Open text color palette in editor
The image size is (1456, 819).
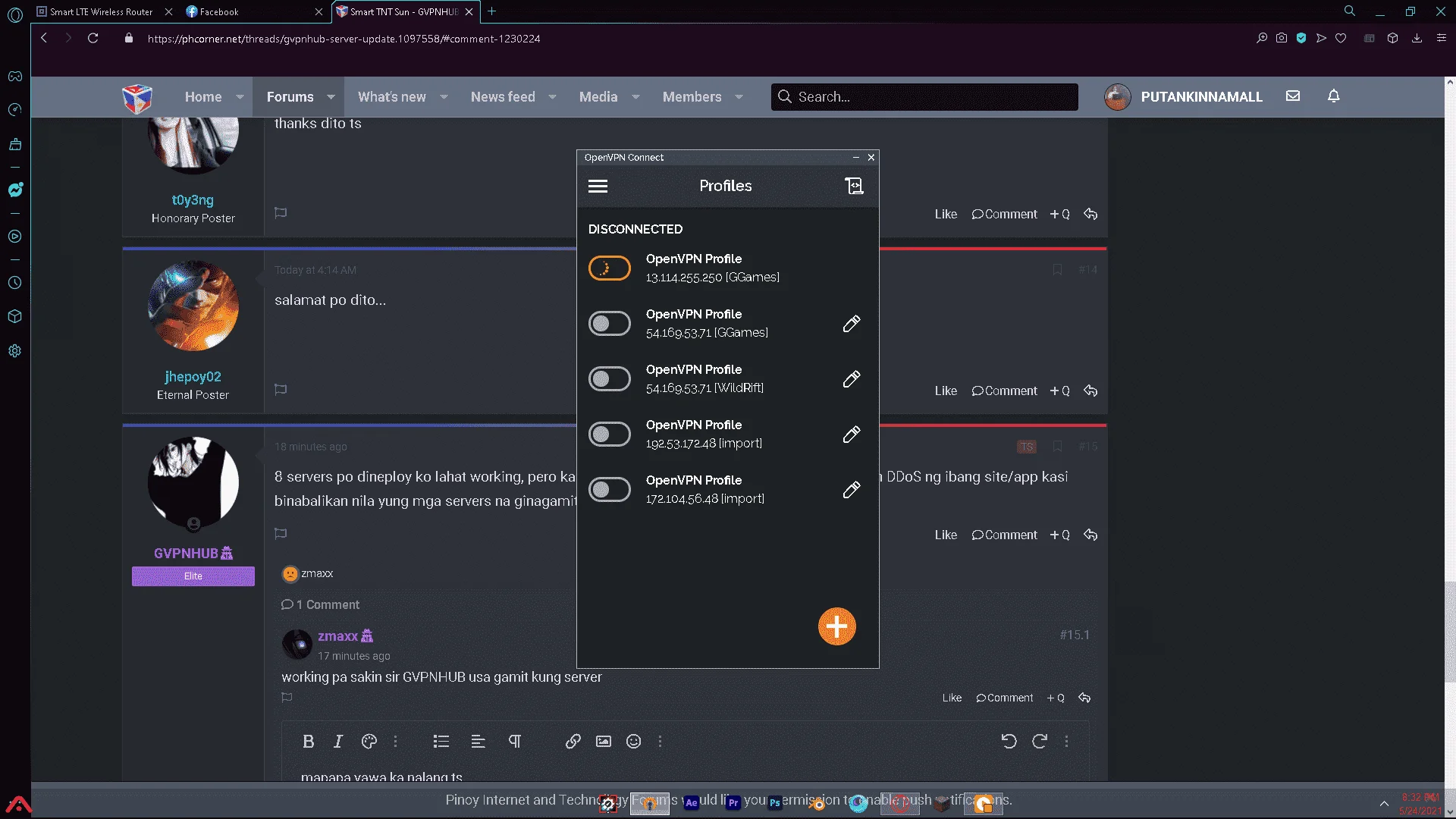pos(369,742)
